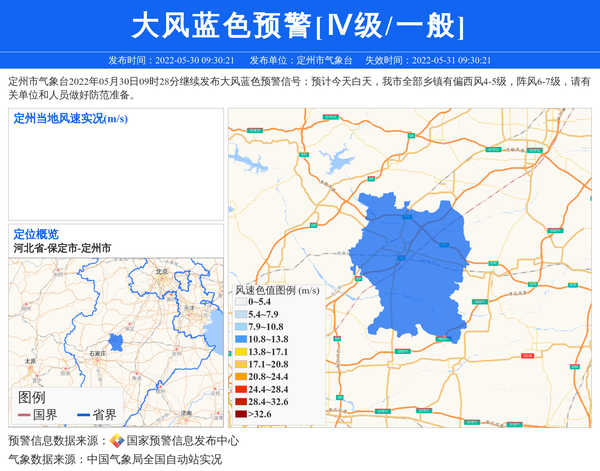Click the warning description paragraph starting 定州市气象台2022年

(x=300, y=88)
